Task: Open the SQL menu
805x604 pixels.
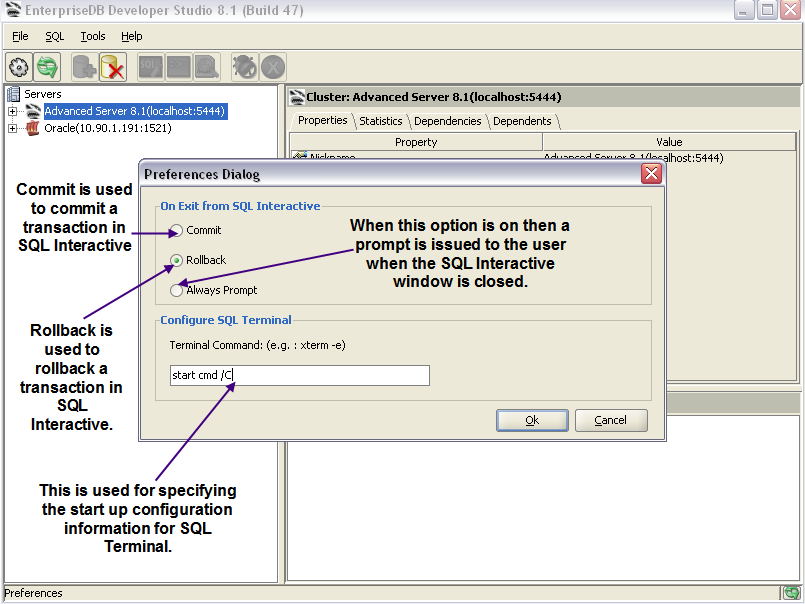Action: 54,36
